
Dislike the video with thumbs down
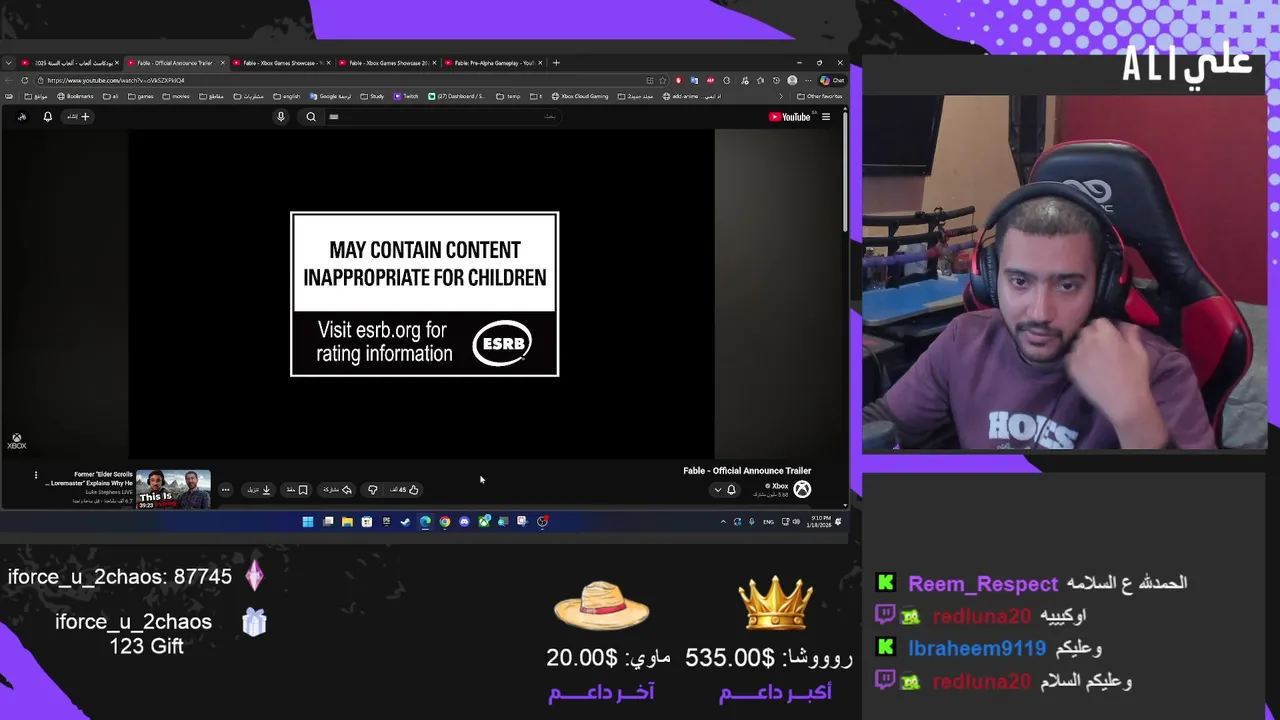pyautogui.click(x=372, y=490)
